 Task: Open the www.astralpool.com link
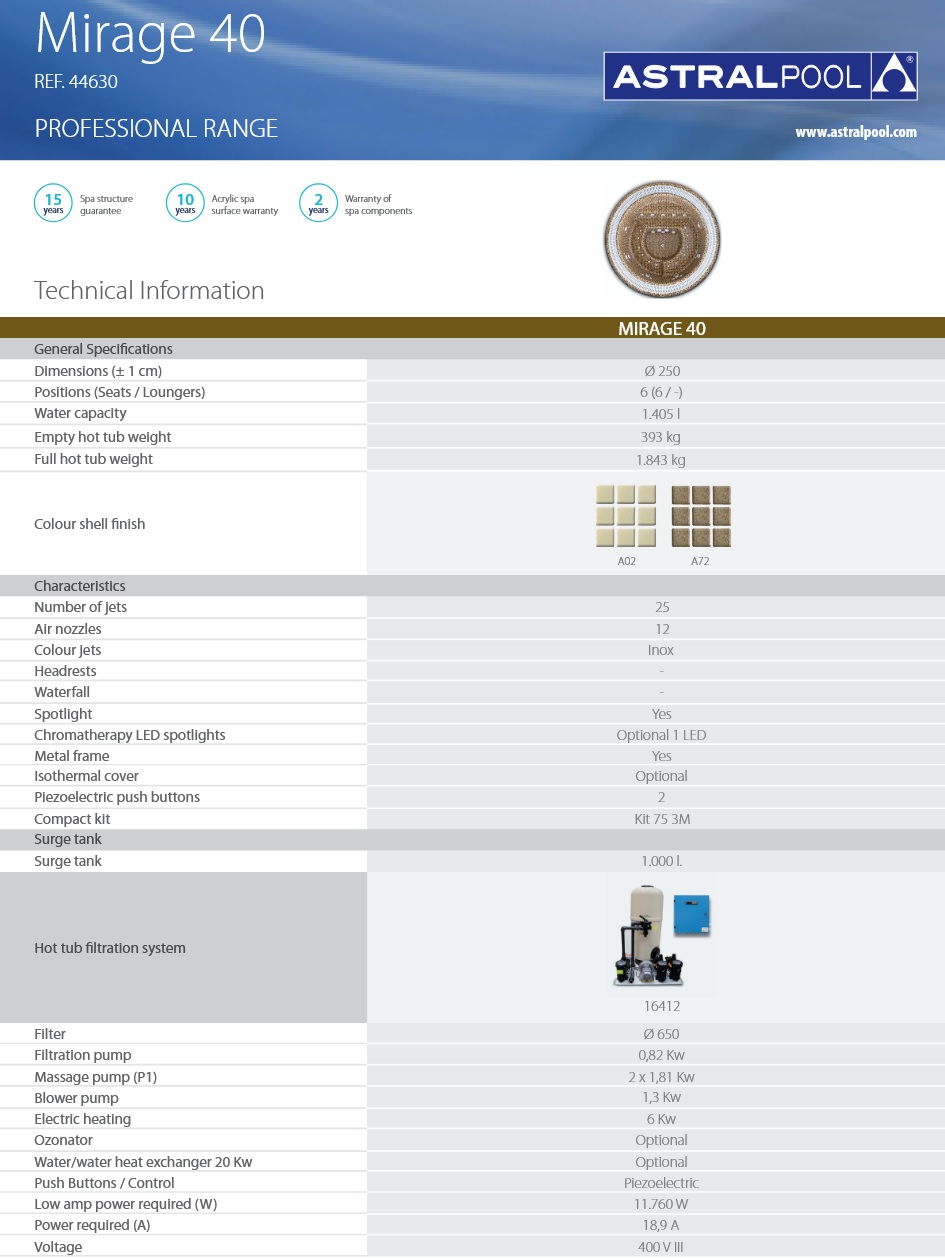(x=855, y=132)
